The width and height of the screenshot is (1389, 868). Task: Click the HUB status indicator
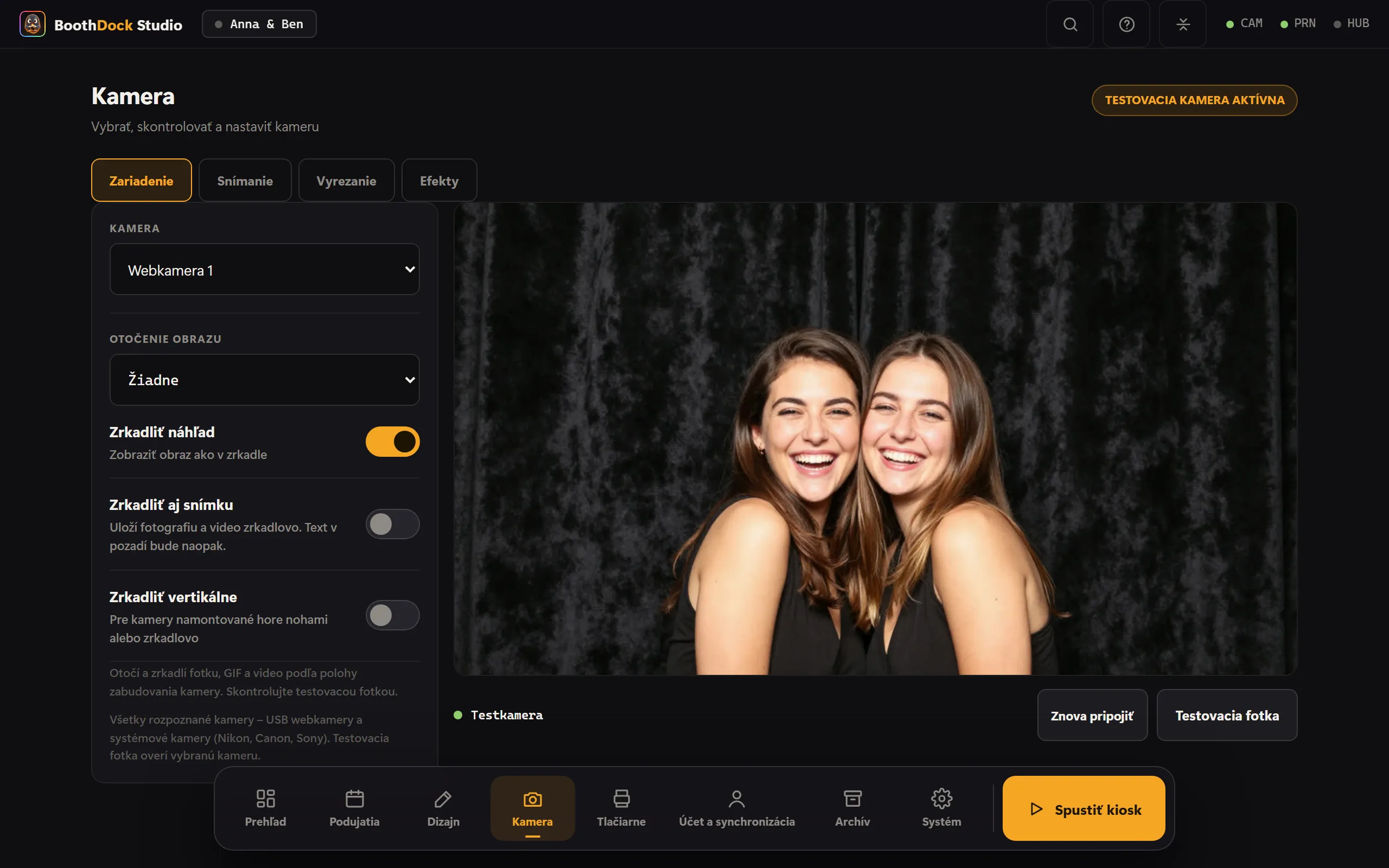point(1351,23)
